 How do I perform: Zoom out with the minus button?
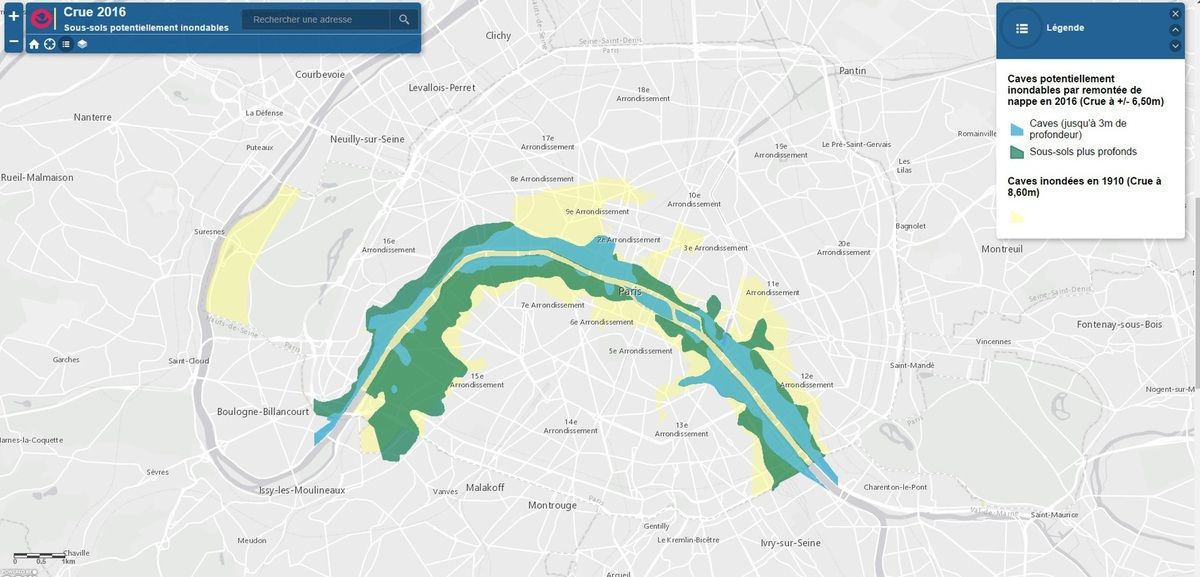13,42
